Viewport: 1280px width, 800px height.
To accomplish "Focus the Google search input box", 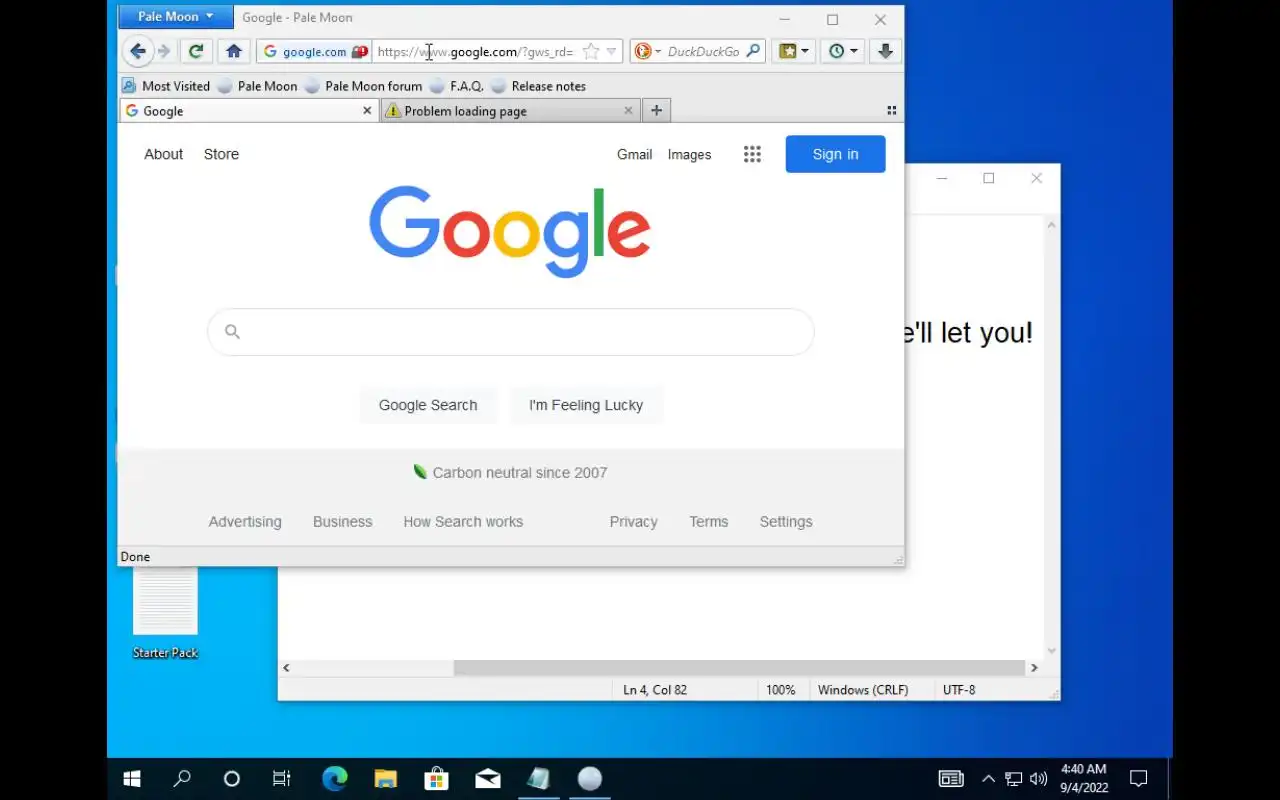I will pyautogui.click(x=511, y=332).
